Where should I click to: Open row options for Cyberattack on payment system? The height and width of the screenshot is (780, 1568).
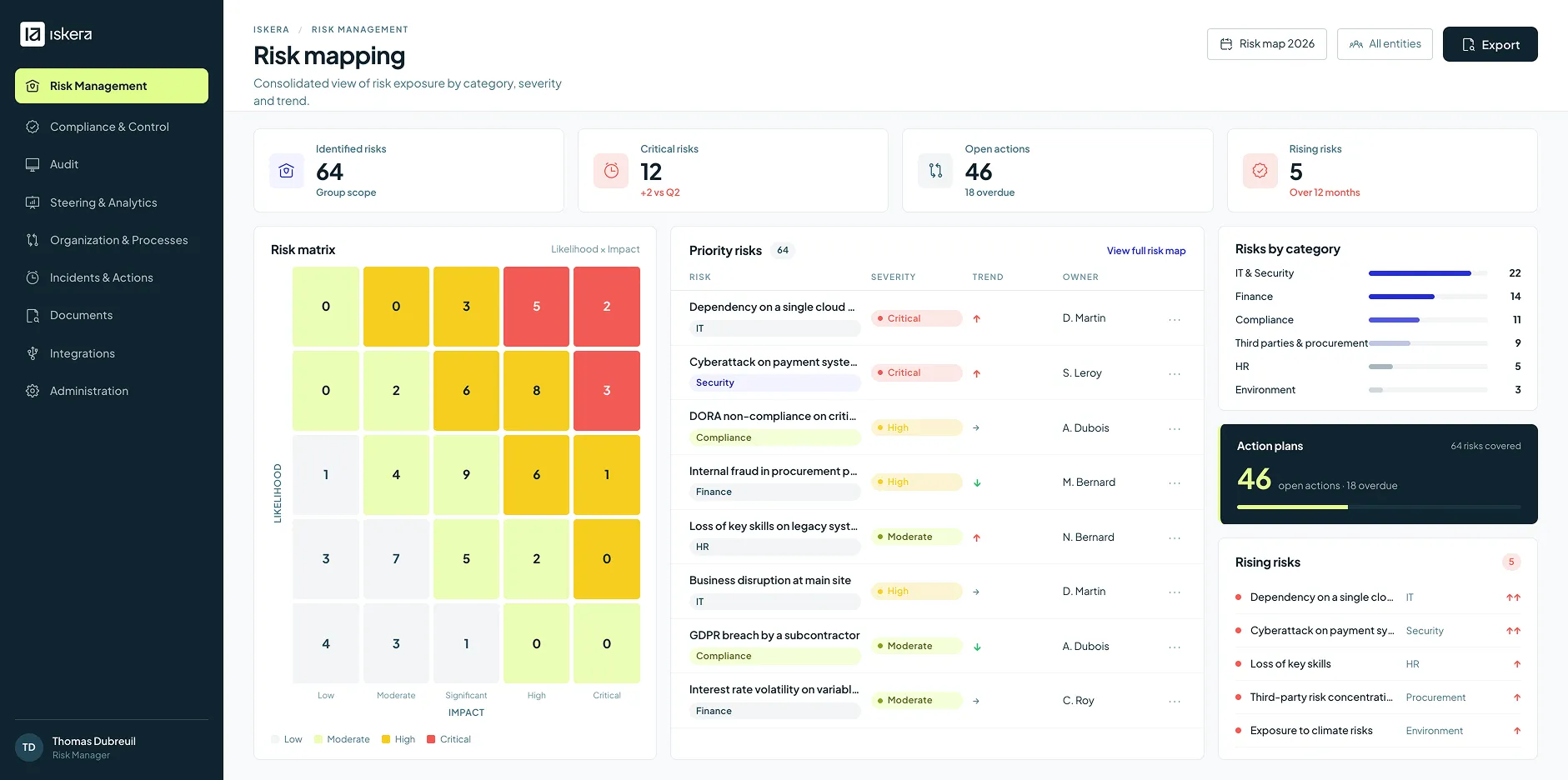tap(1175, 373)
